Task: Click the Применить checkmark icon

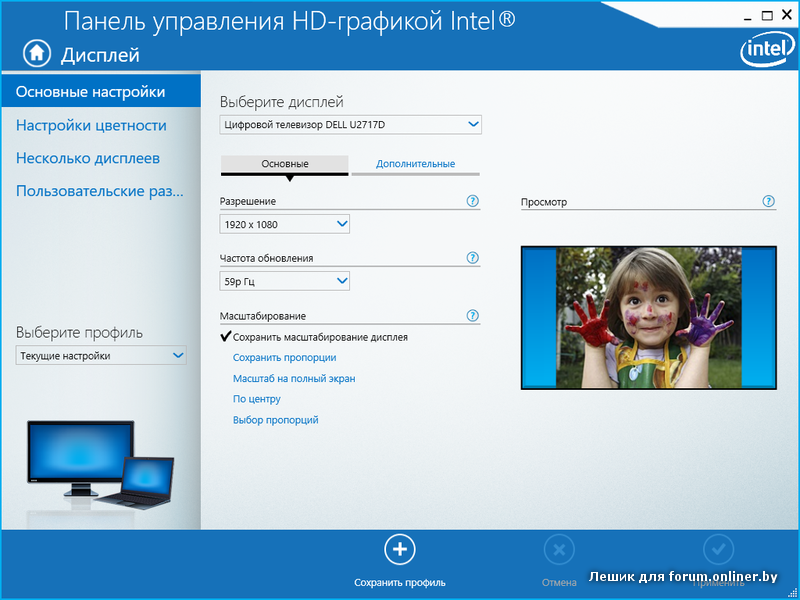Action: point(718,549)
